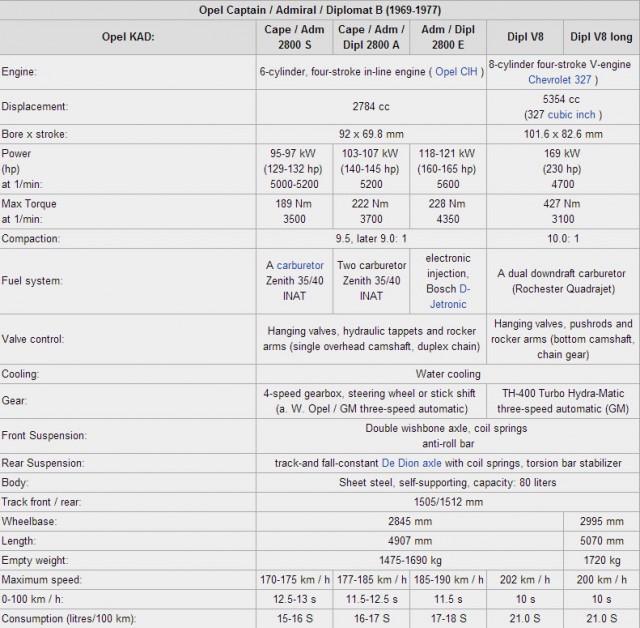Click the 1720 kg weight value

click(601, 560)
